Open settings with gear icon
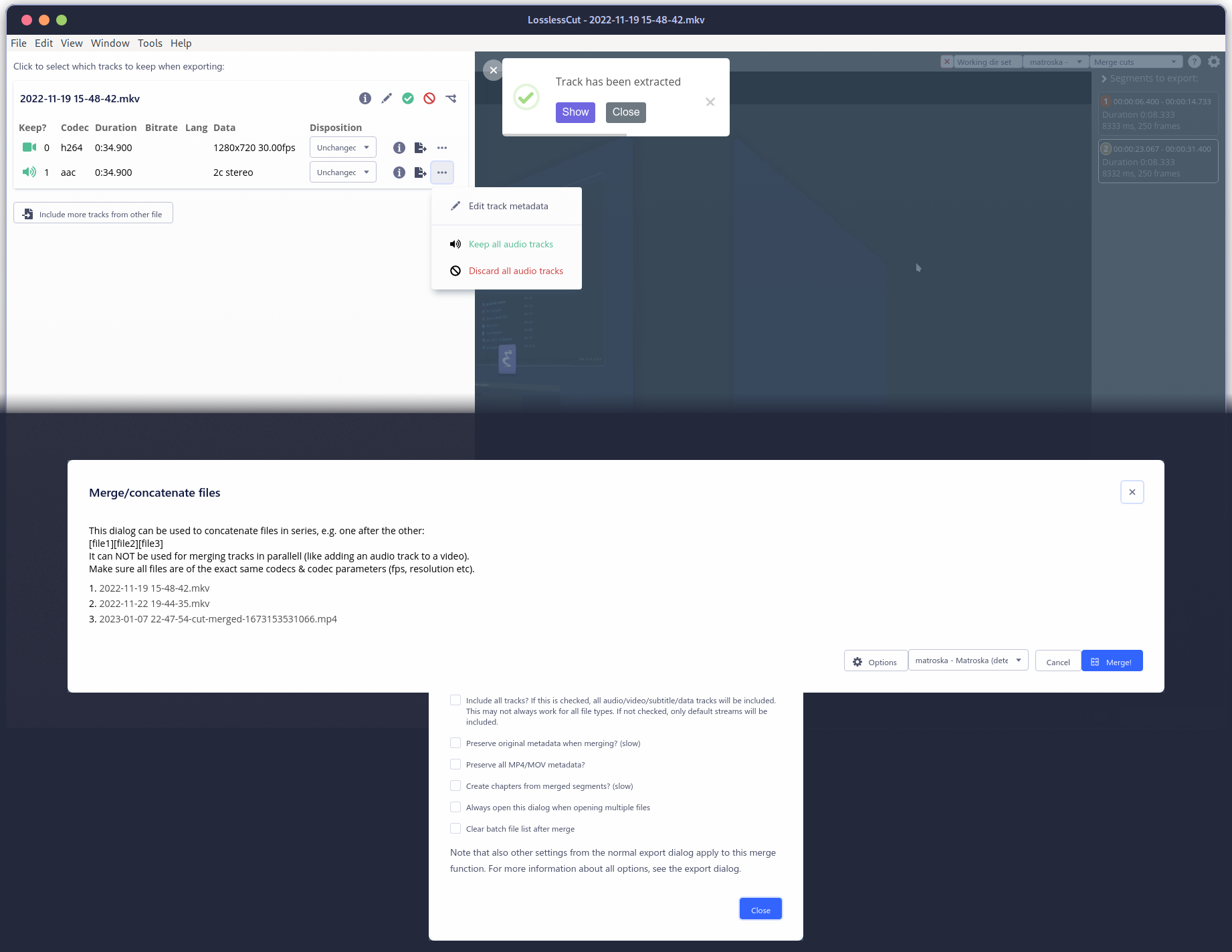The height and width of the screenshot is (952, 1232). click(x=1214, y=62)
